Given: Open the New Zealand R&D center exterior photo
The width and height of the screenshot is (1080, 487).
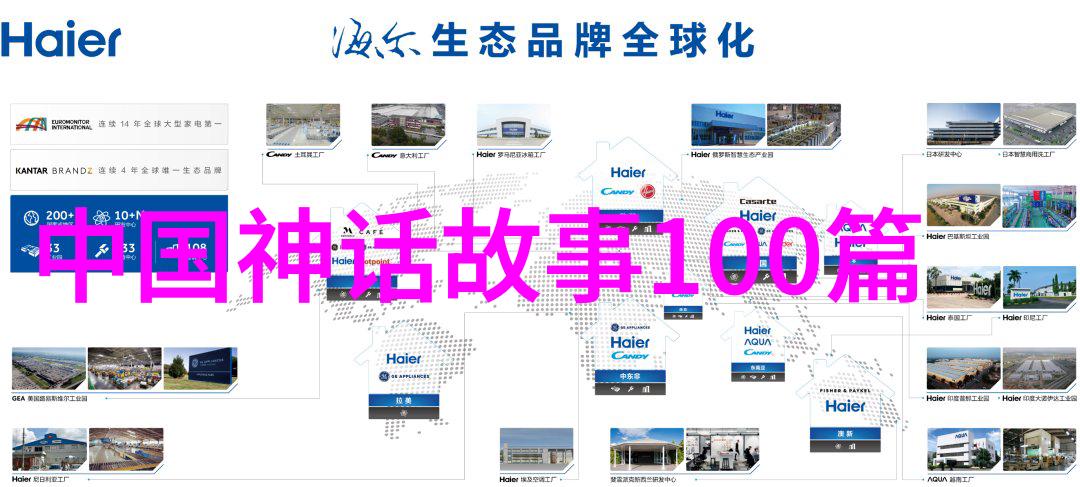Looking at the screenshot, I should [647, 449].
